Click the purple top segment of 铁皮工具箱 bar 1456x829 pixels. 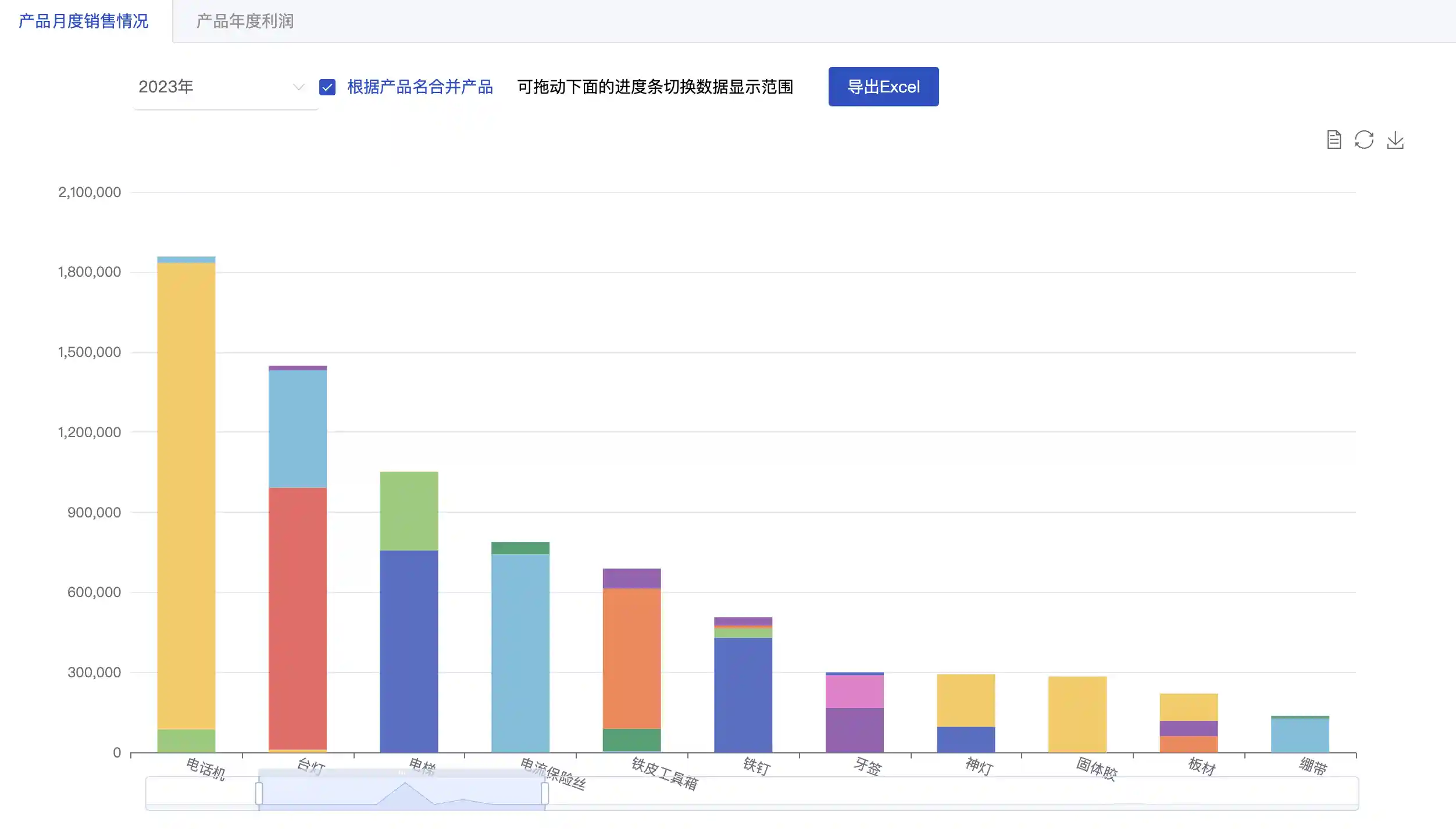631,578
